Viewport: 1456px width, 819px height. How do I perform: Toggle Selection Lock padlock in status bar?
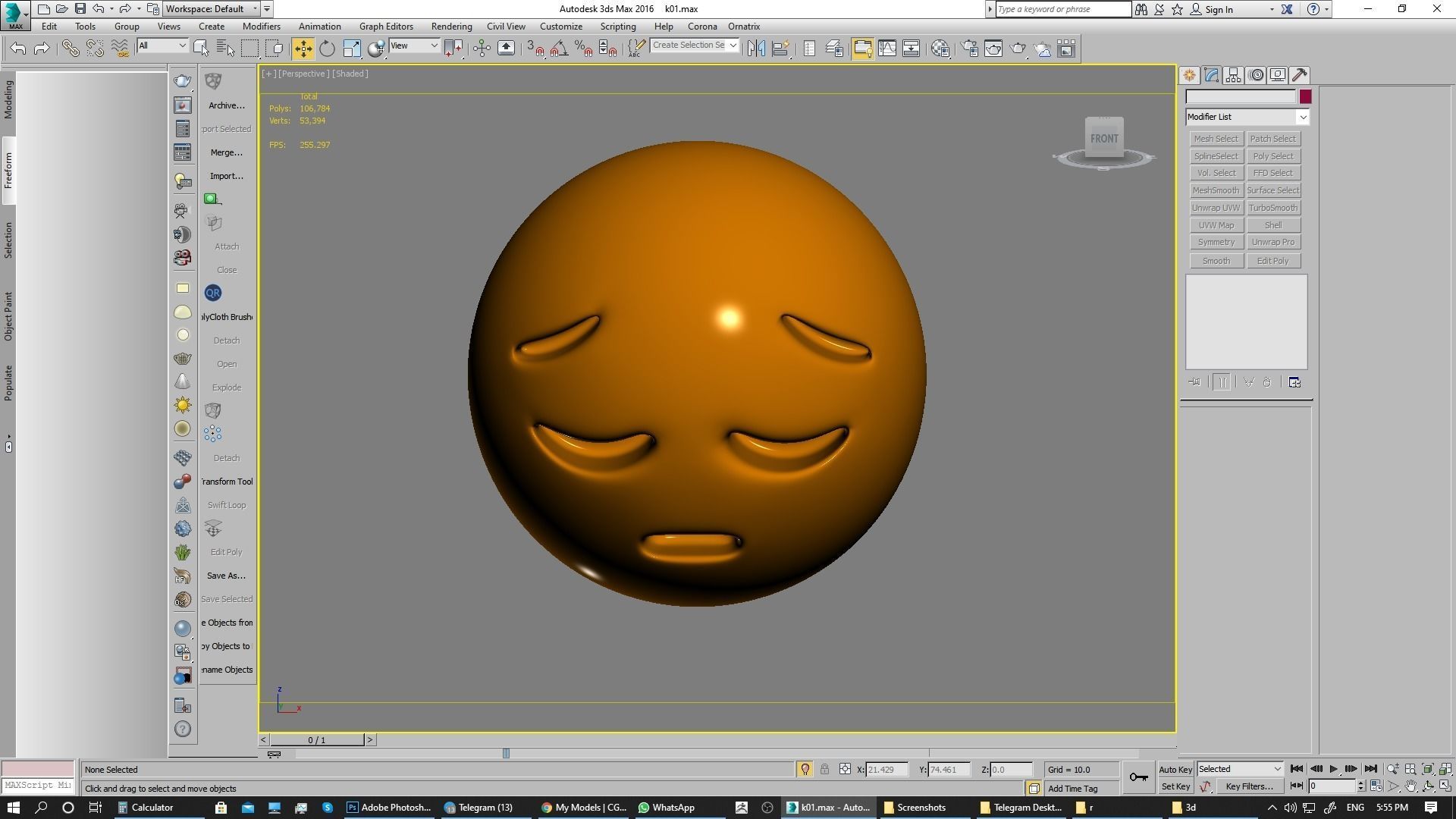[824, 769]
